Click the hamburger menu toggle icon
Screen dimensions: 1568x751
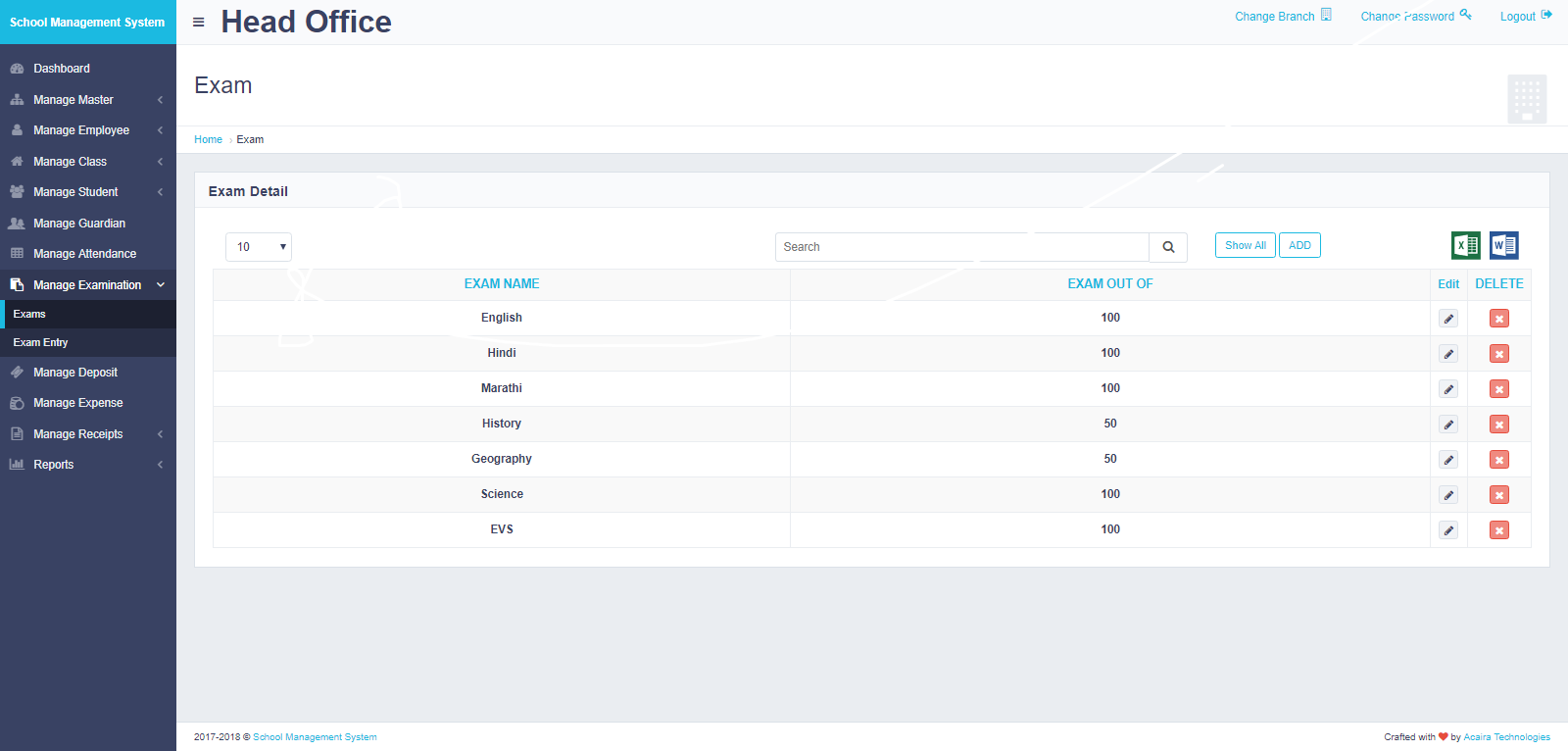pos(199,22)
